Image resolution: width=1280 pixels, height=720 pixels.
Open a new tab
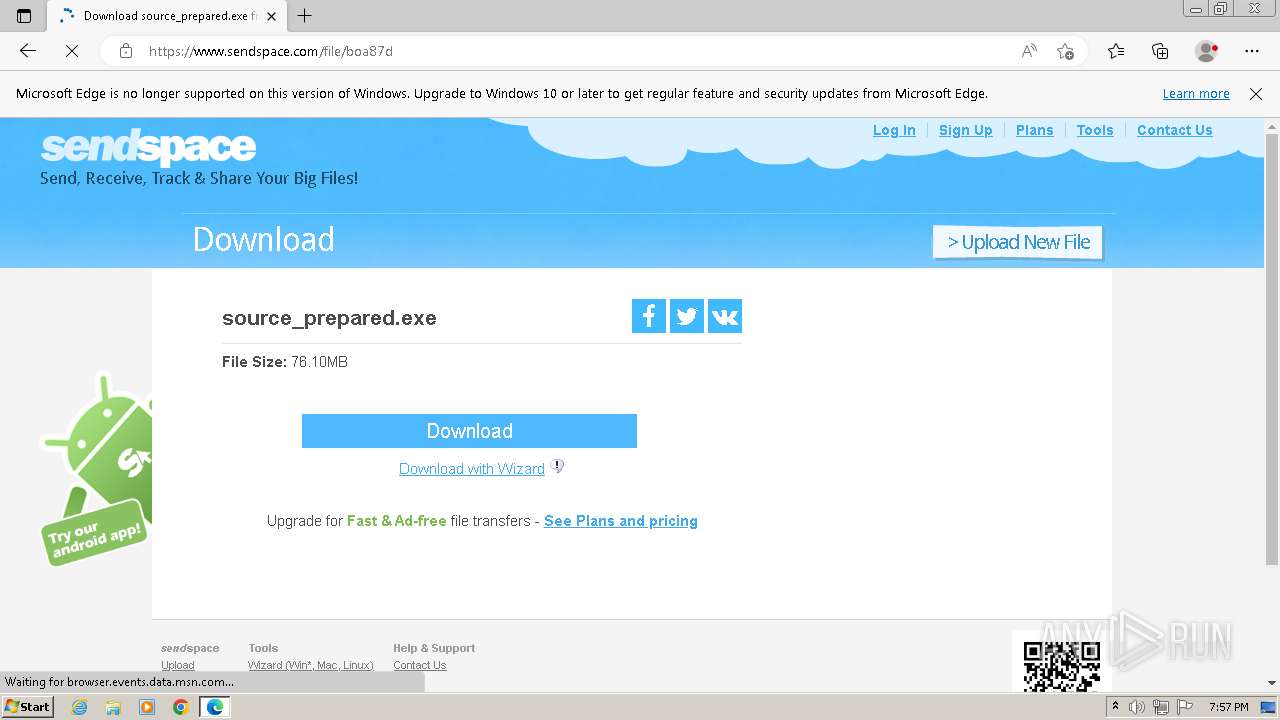tap(305, 16)
